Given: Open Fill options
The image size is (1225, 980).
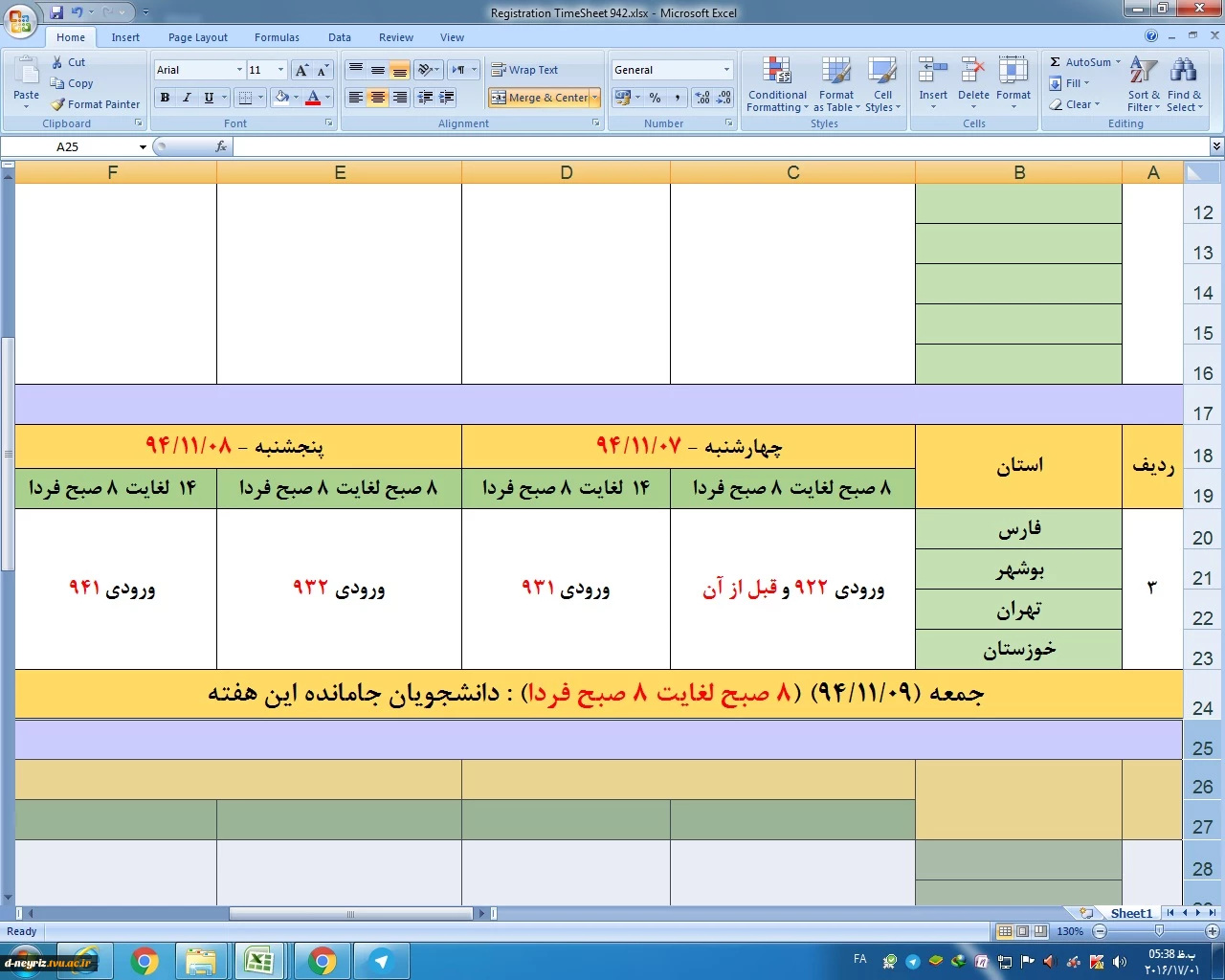Looking at the screenshot, I should tap(1070, 83).
